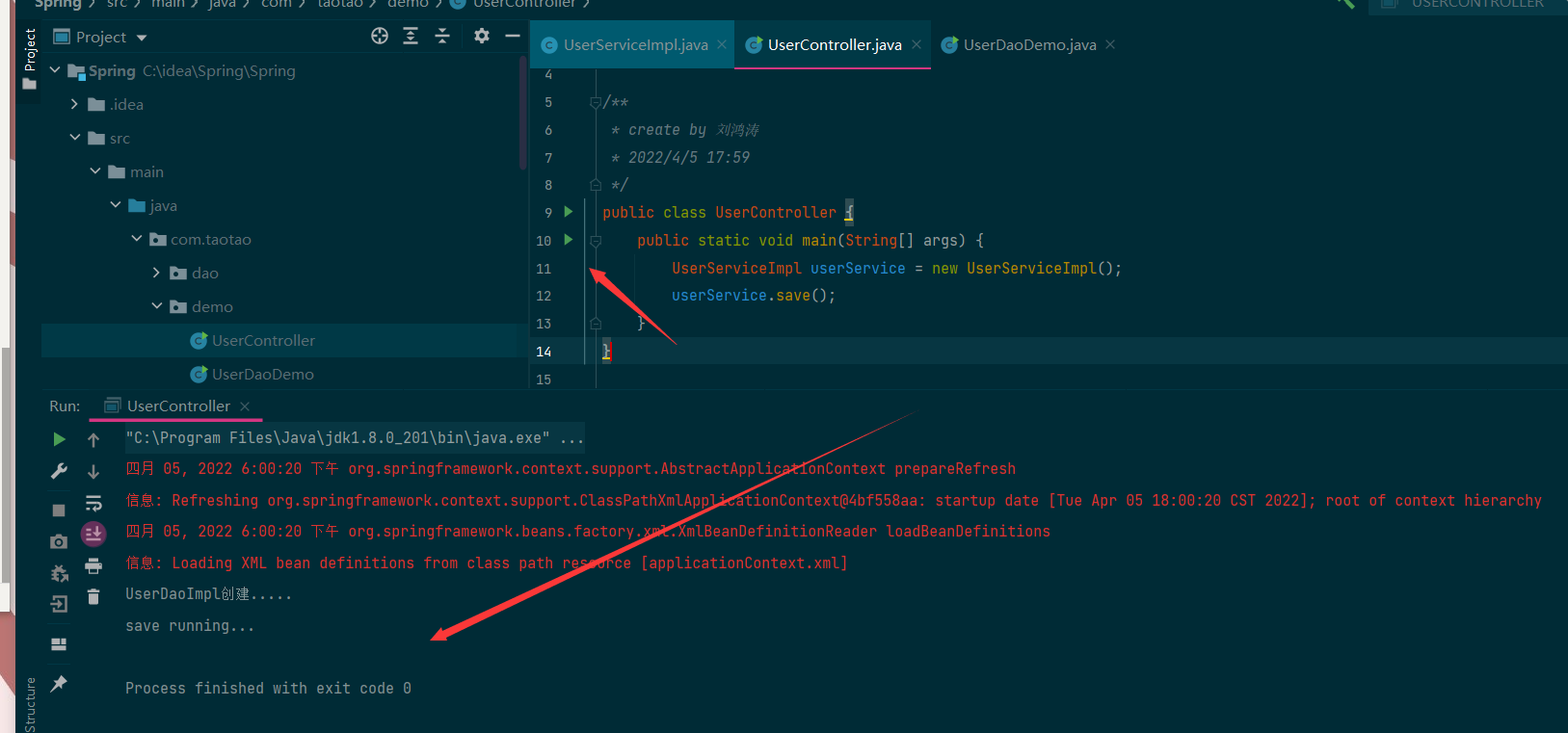Select UserController in the project tree
The height and width of the screenshot is (733, 1568).
tap(263, 340)
